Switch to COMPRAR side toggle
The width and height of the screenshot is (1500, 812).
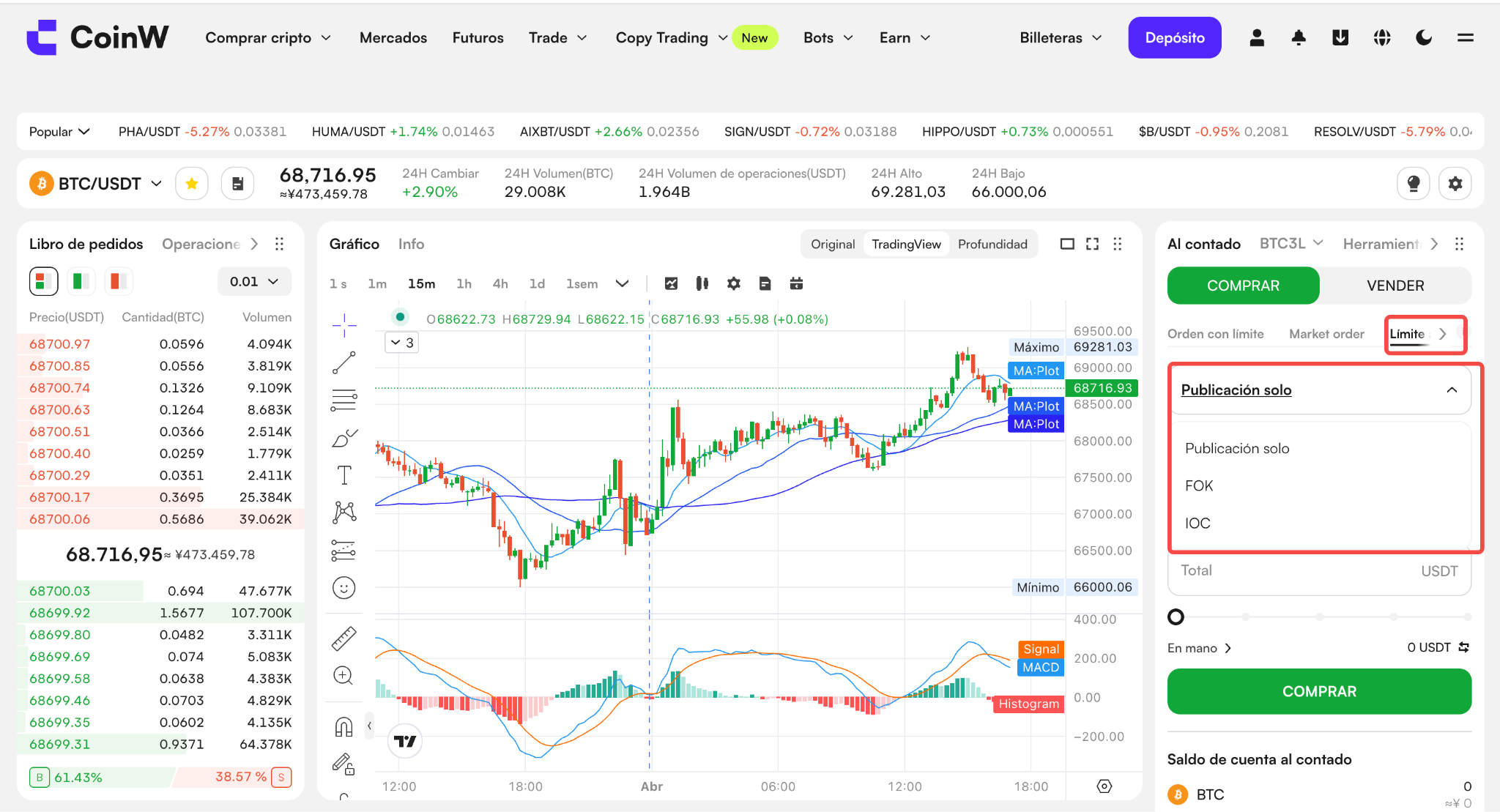pyautogui.click(x=1243, y=286)
